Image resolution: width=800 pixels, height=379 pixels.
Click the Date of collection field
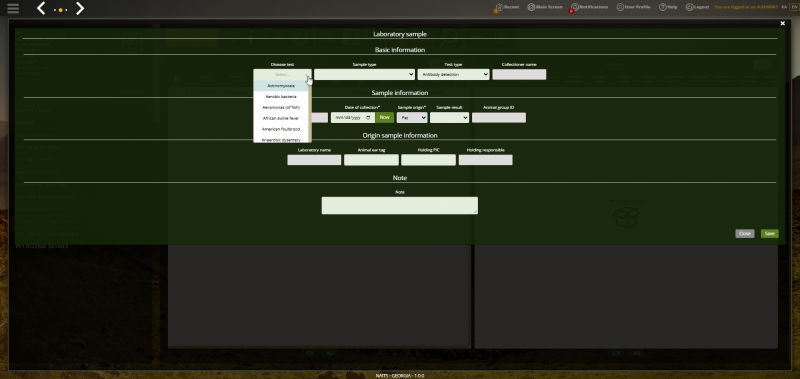353,117
